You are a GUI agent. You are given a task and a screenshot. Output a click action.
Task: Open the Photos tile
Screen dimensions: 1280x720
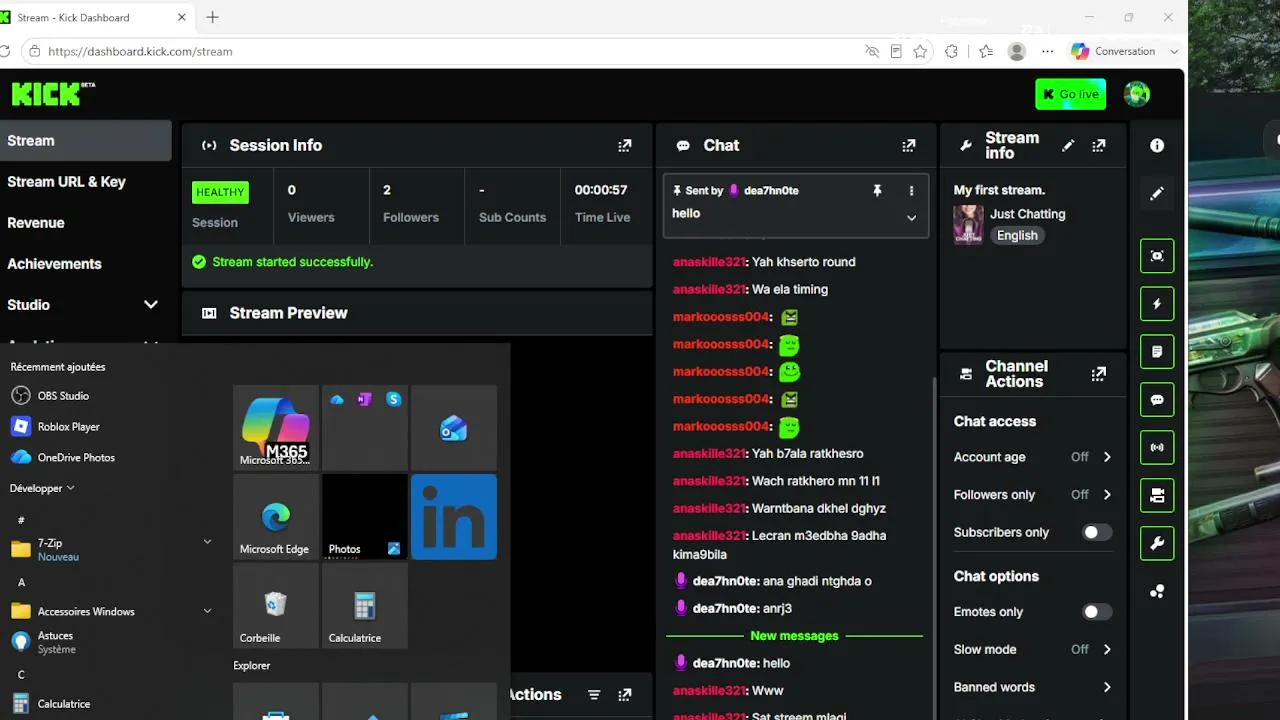pos(365,517)
